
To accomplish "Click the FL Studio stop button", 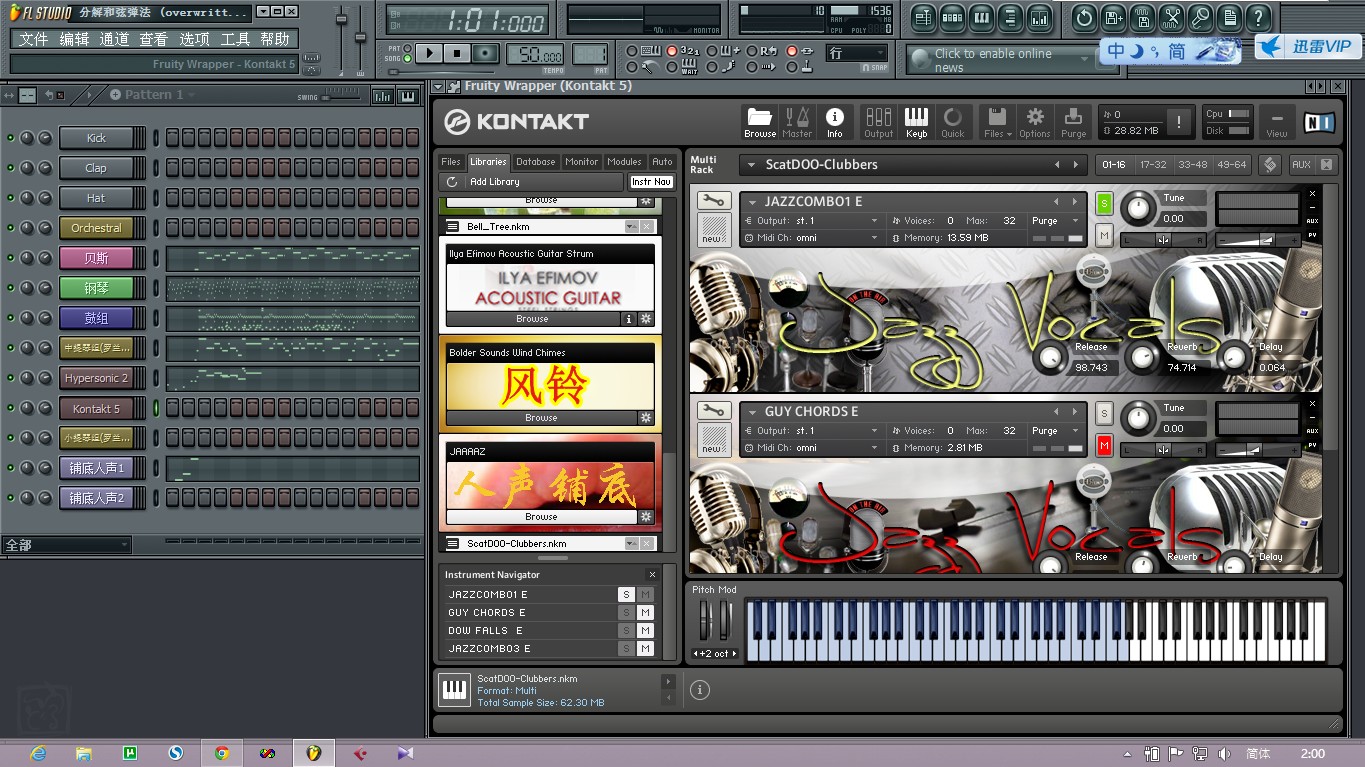I will [x=457, y=53].
